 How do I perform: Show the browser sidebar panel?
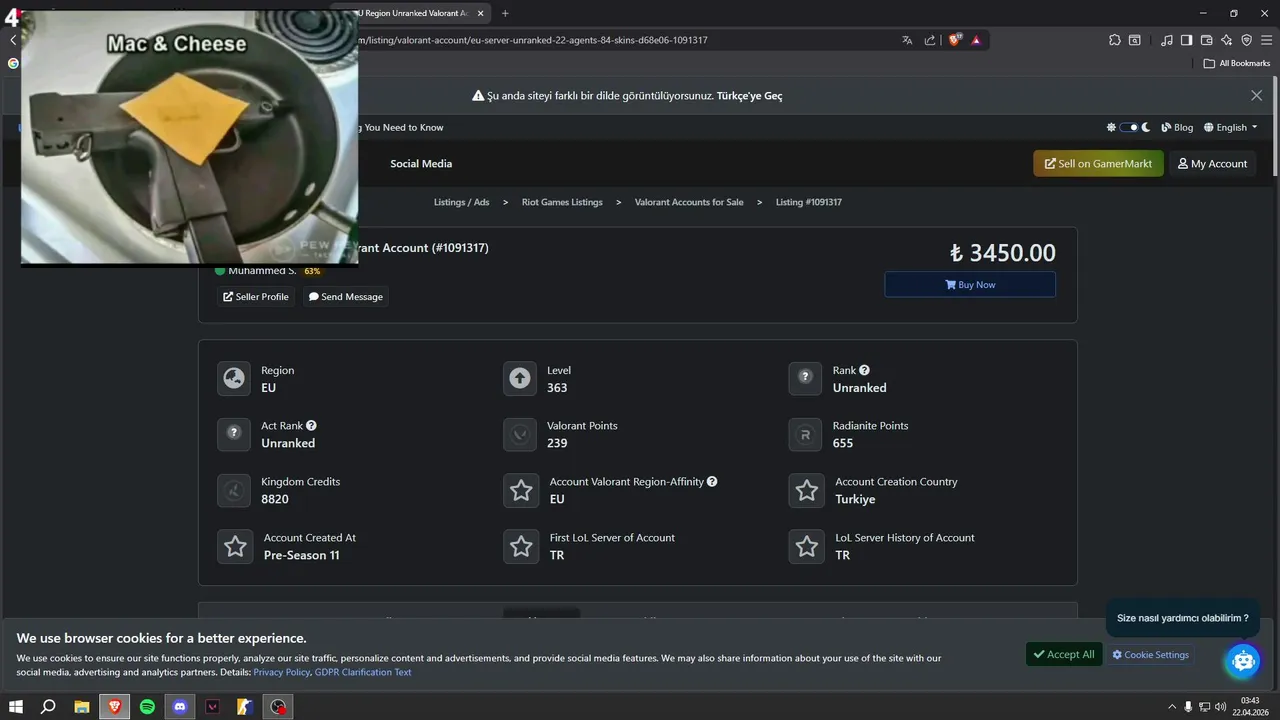1186,40
